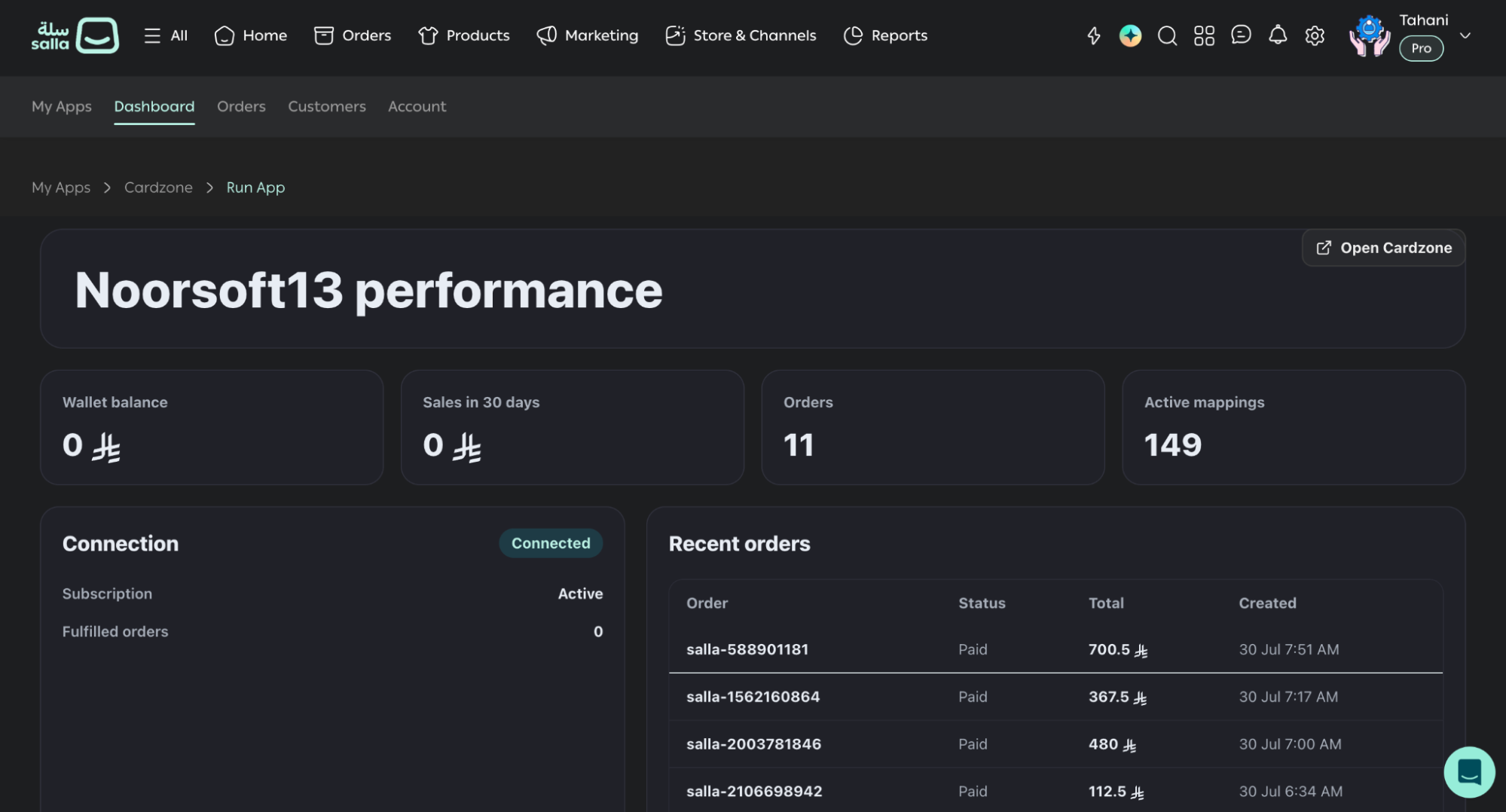The height and width of the screenshot is (812, 1506).
Task: Click Run App breadcrumb
Action: [x=255, y=188]
